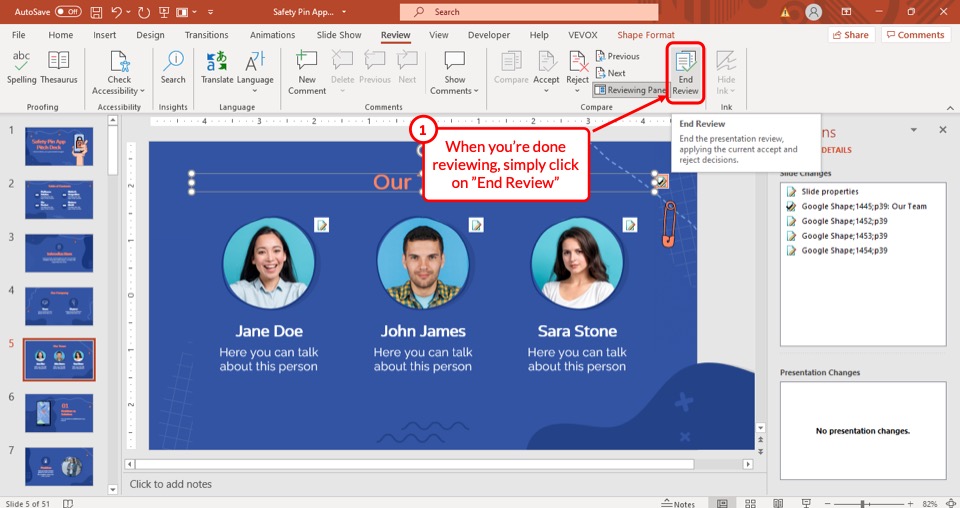Open the Reject dropdown arrow
Screen dimensions: 960x508
(577, 91)
